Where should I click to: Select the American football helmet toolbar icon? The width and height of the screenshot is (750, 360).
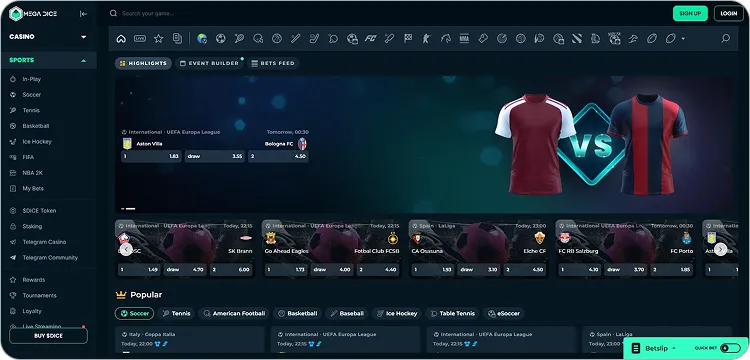tap(258, 39)
